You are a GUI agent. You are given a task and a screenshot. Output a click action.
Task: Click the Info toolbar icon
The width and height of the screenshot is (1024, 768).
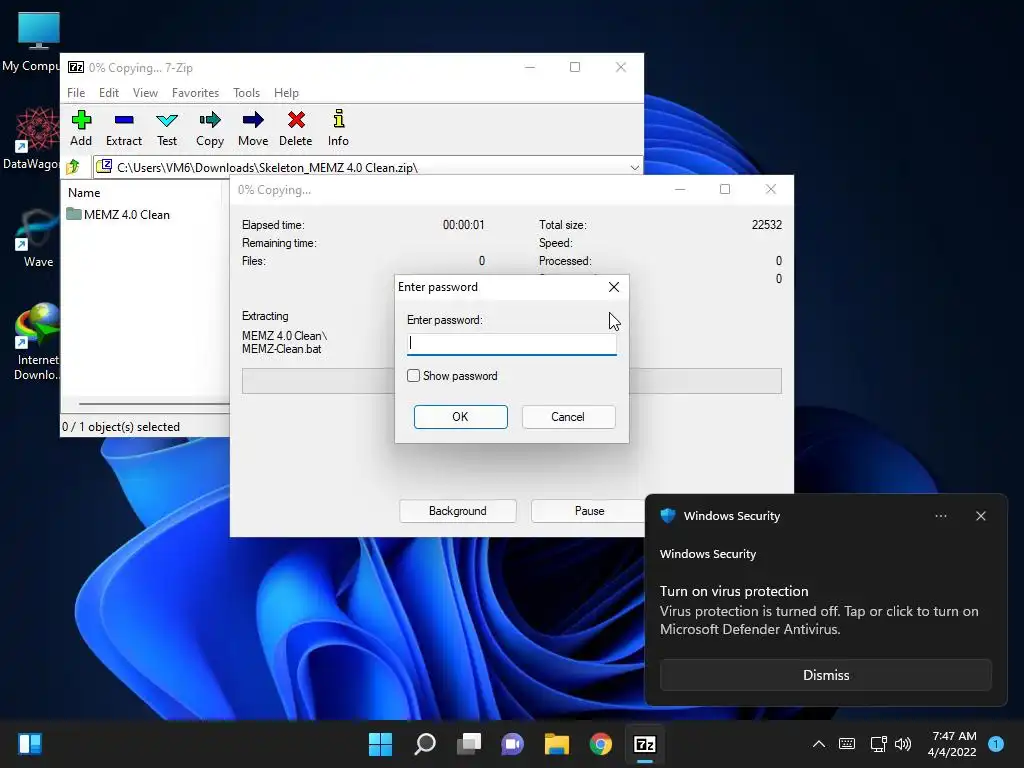click(338, 128)
